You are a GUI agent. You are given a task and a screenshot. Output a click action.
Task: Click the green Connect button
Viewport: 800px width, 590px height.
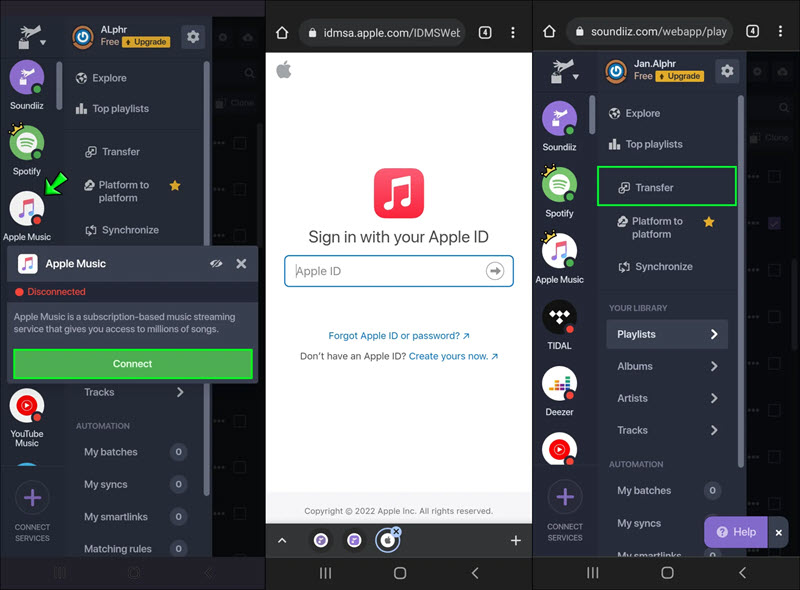tap(133, 364)
